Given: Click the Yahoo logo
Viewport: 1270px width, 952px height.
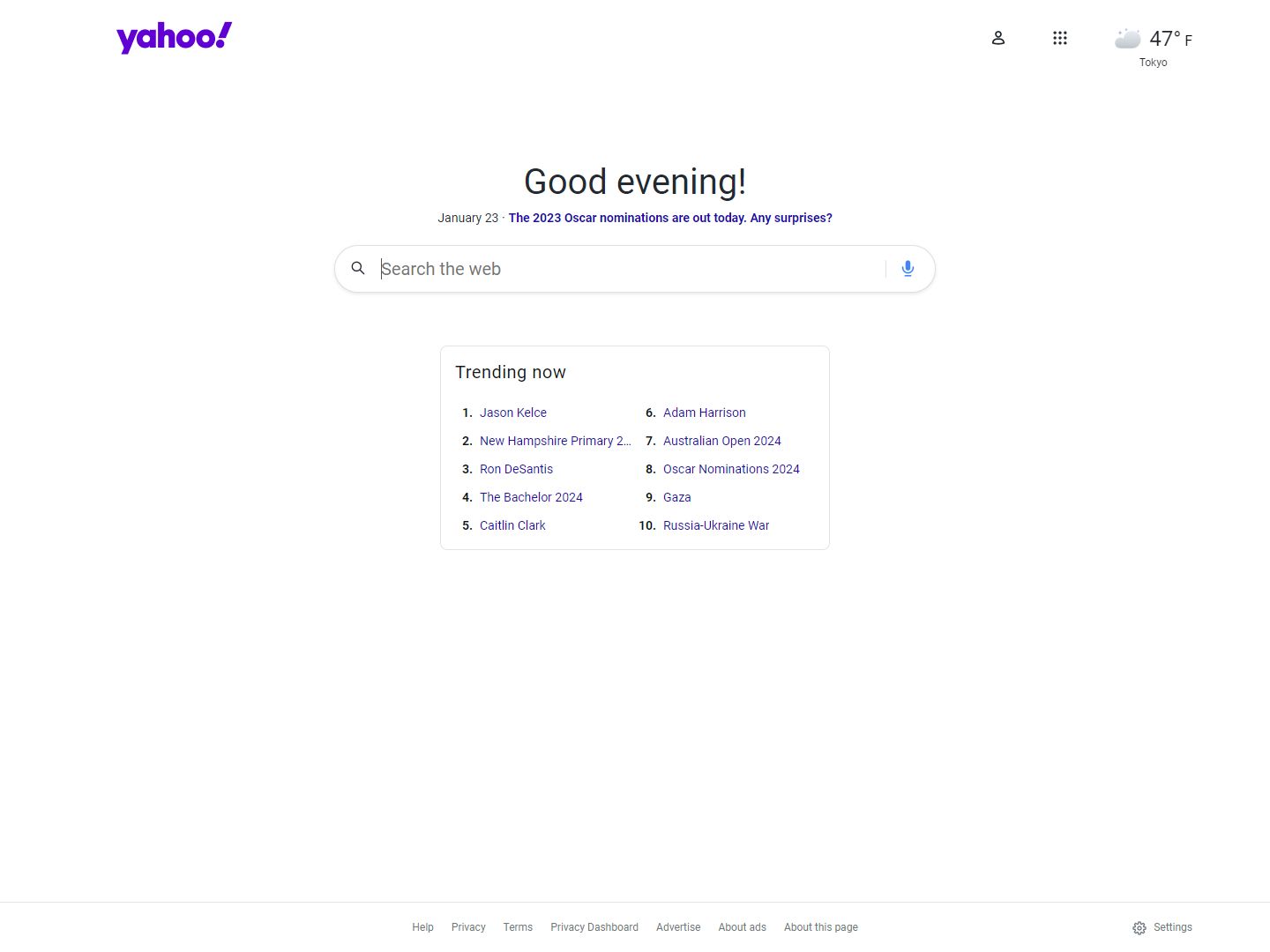Looking at the screenshot, I should [x=174, y=38].
